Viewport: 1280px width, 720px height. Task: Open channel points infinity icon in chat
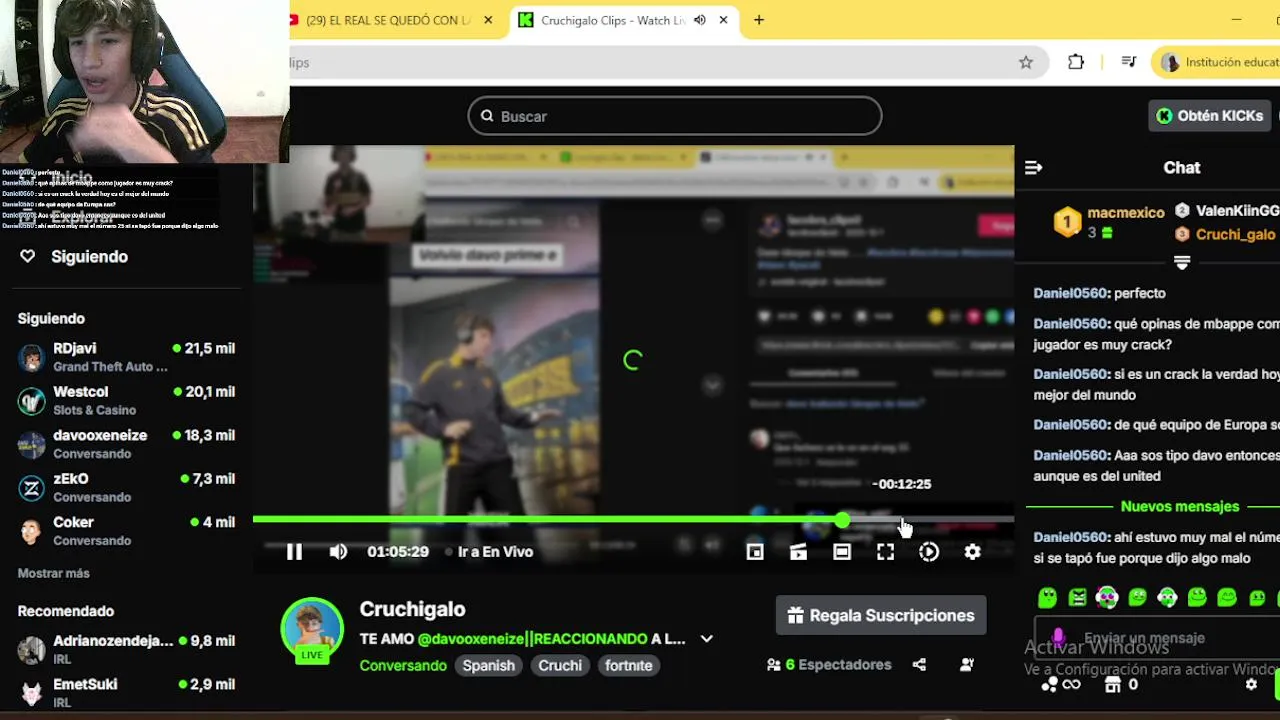pyautogui.click(x=1061, y=685)
